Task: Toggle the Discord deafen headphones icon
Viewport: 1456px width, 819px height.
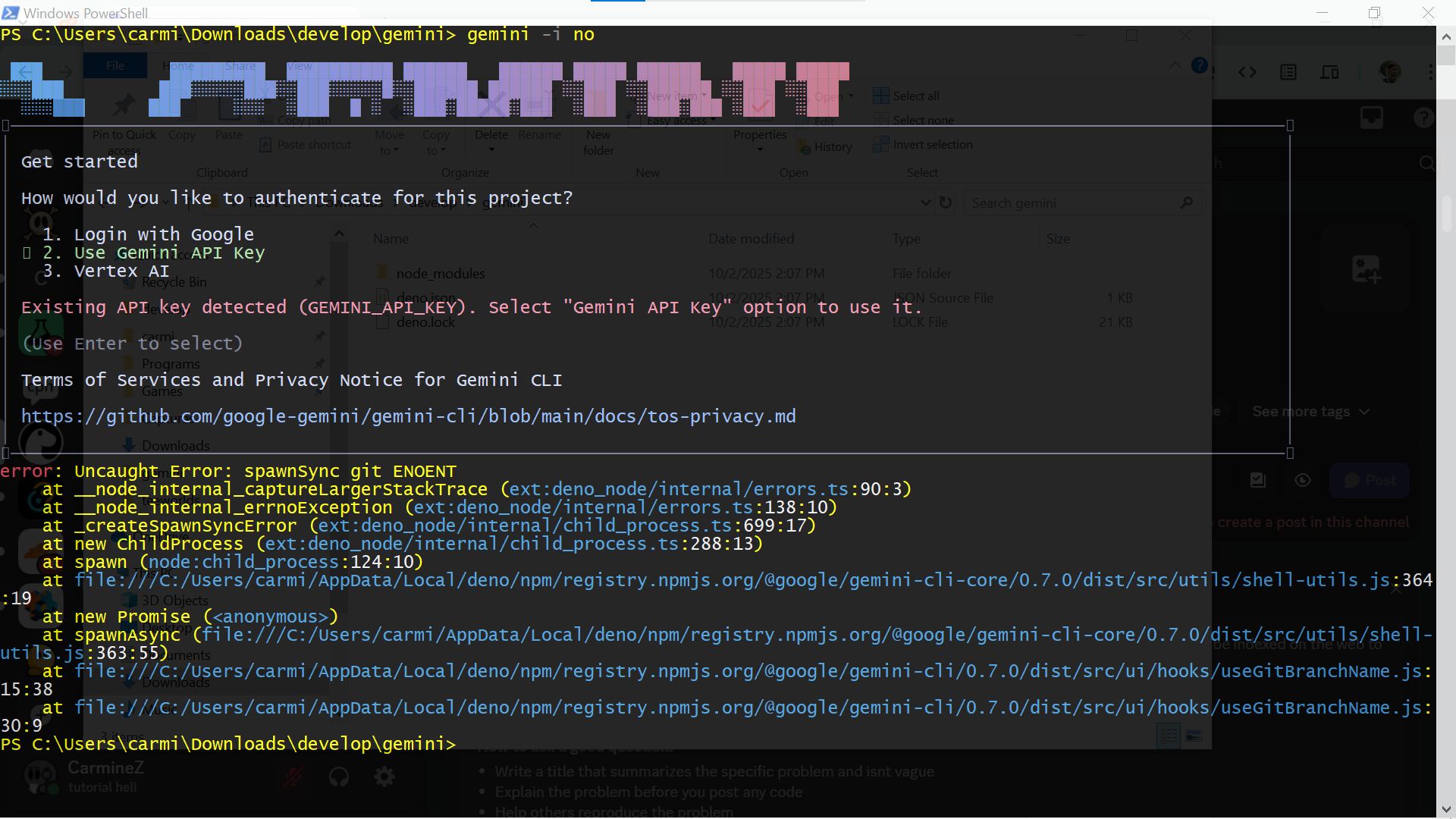Action: [339, 777]
